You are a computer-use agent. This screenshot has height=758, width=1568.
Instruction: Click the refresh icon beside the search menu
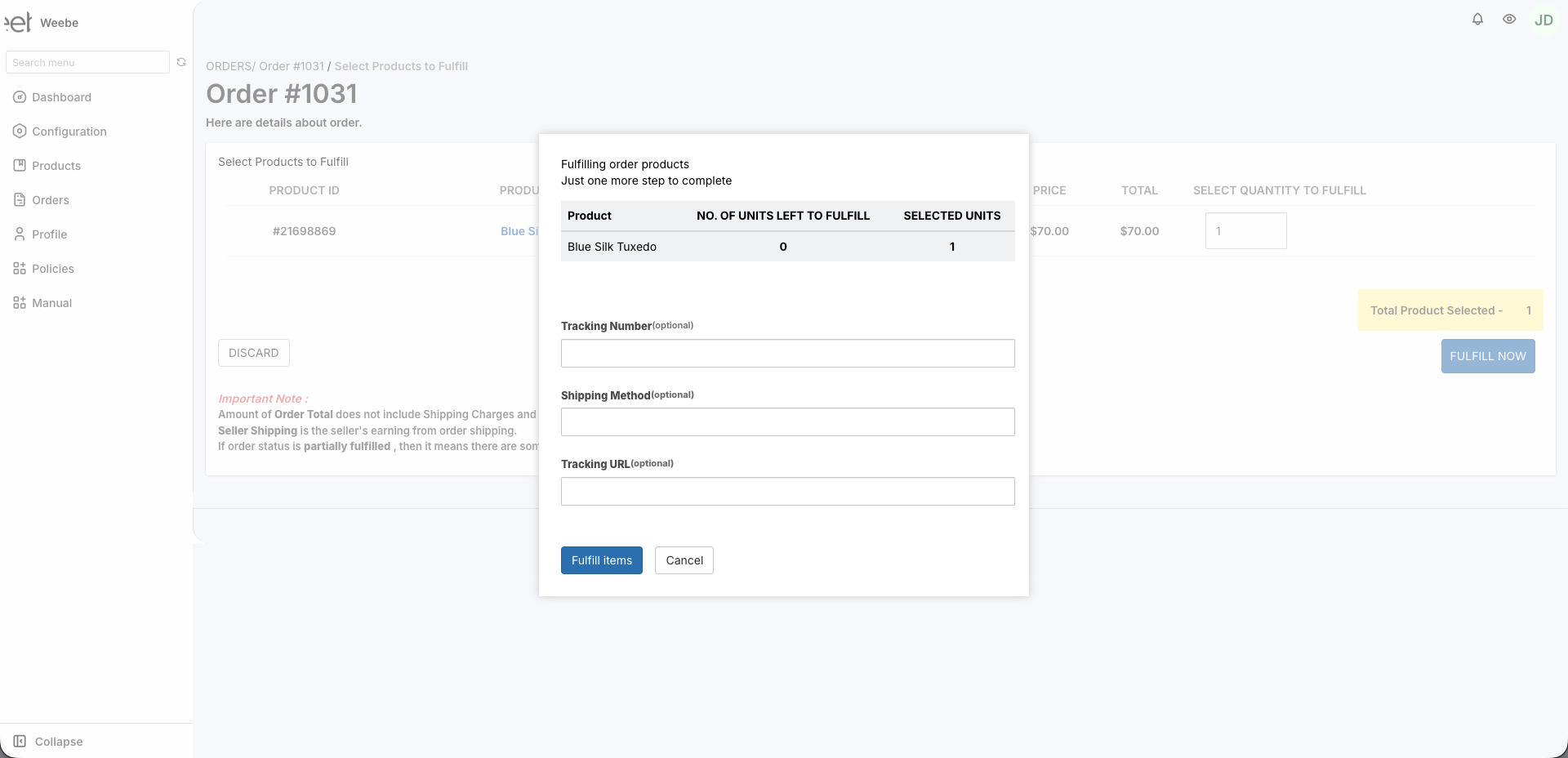coord(181,62)
